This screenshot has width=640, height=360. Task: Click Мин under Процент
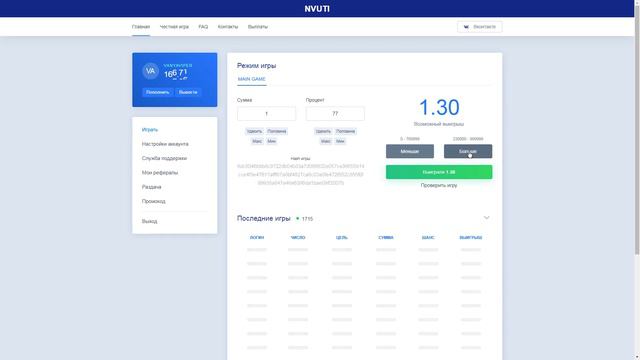340,141
